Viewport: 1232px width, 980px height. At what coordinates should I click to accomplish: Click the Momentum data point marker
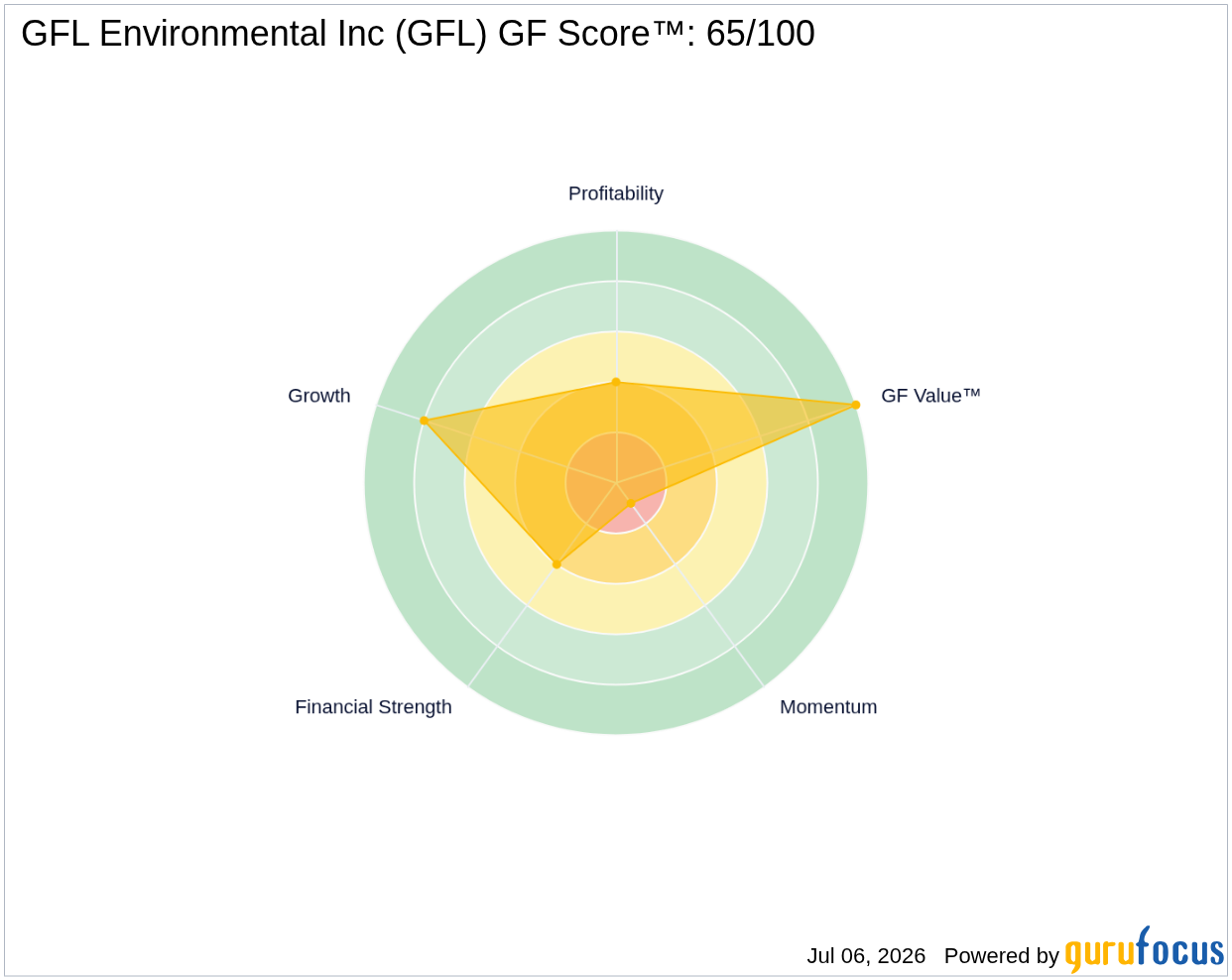point(630,503)
